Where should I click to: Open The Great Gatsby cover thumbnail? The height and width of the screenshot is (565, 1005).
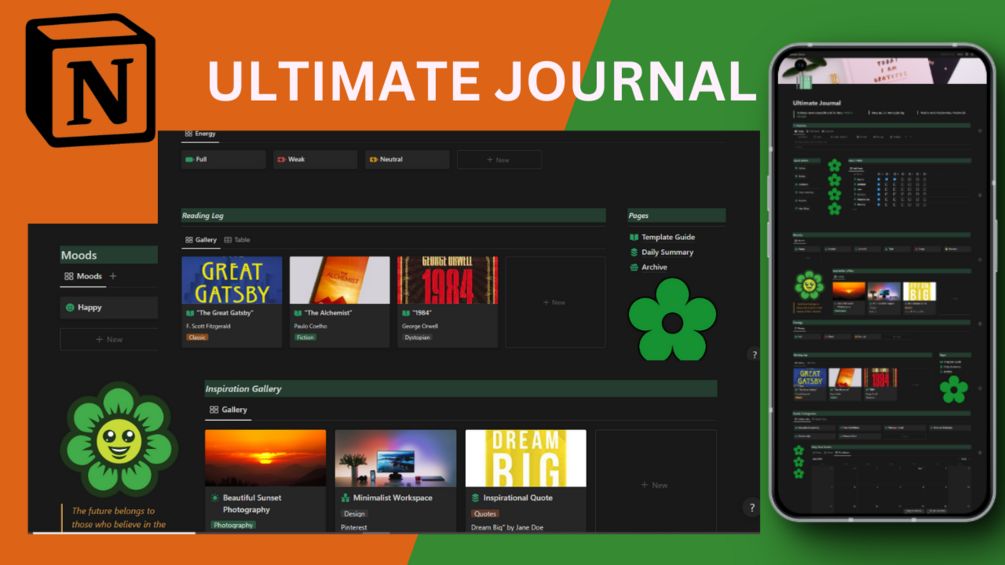[x=231, y=280]
